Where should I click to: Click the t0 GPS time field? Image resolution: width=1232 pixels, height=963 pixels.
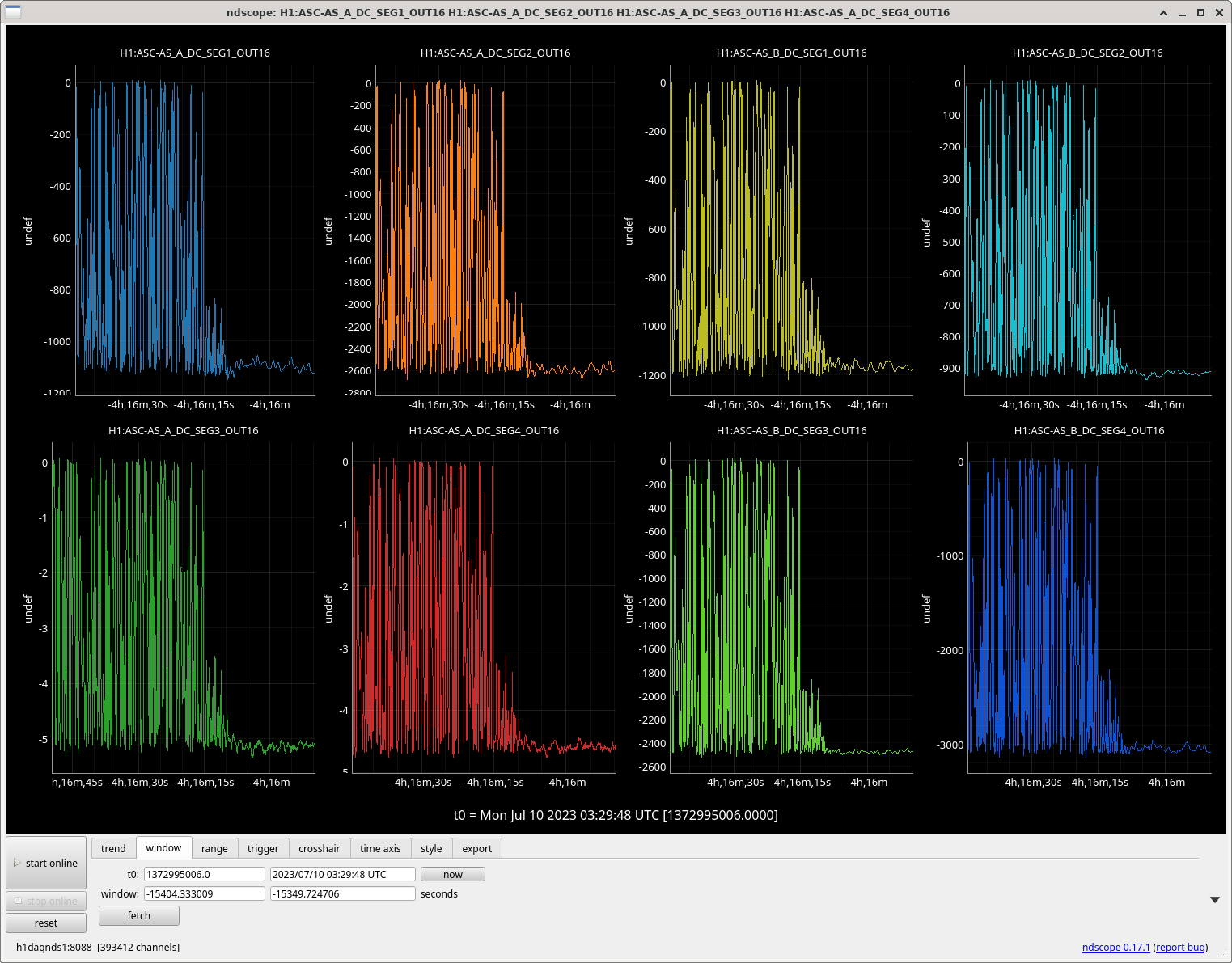(x=204, y=874)
